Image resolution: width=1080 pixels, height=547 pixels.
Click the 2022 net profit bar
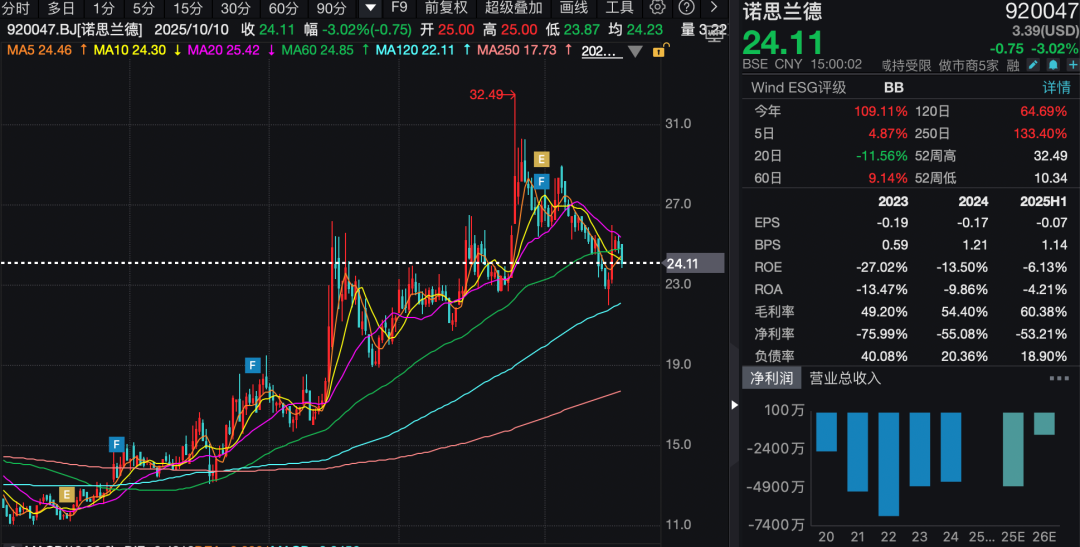point(888,464)
